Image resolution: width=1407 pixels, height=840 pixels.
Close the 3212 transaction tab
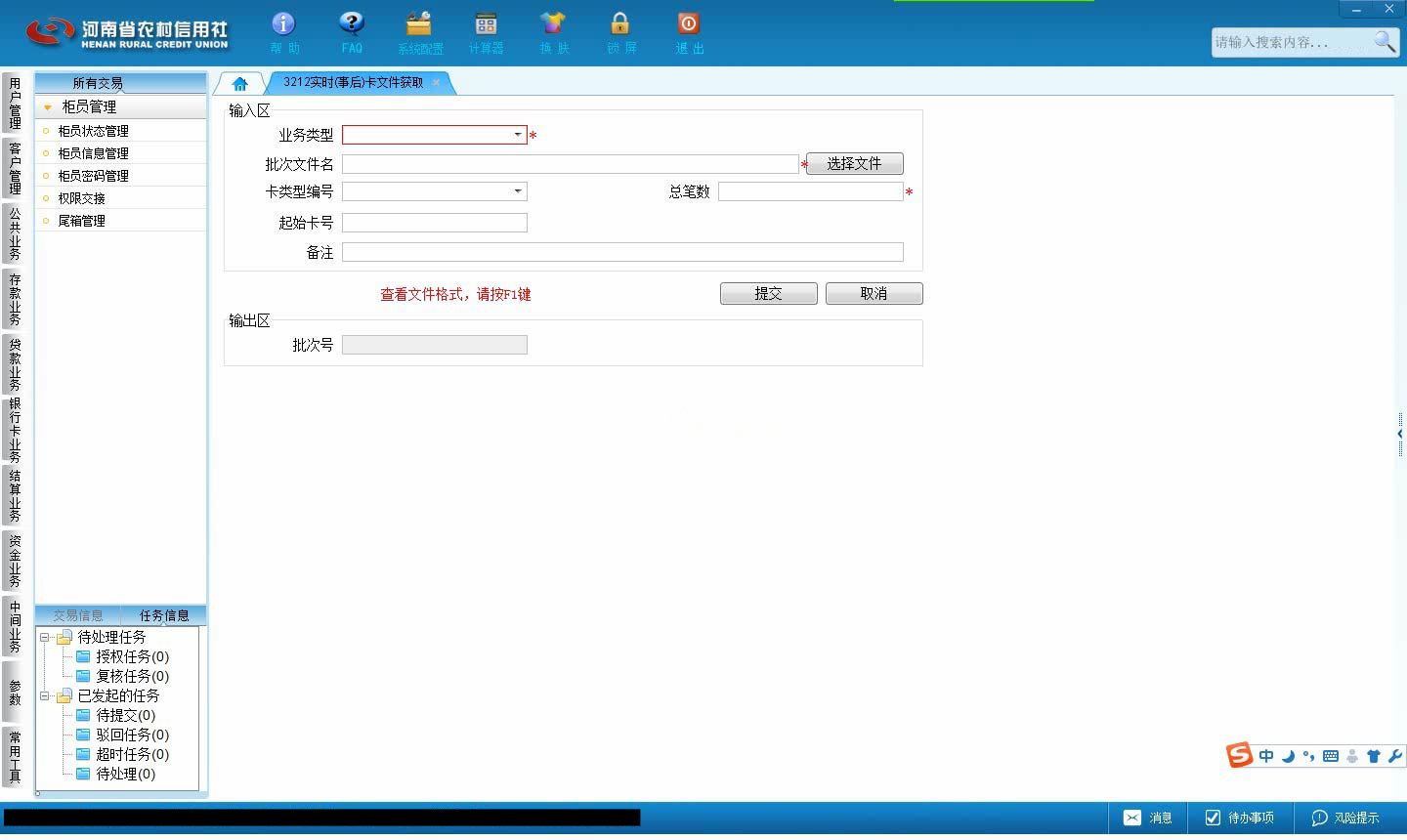[x=436, y=82]
